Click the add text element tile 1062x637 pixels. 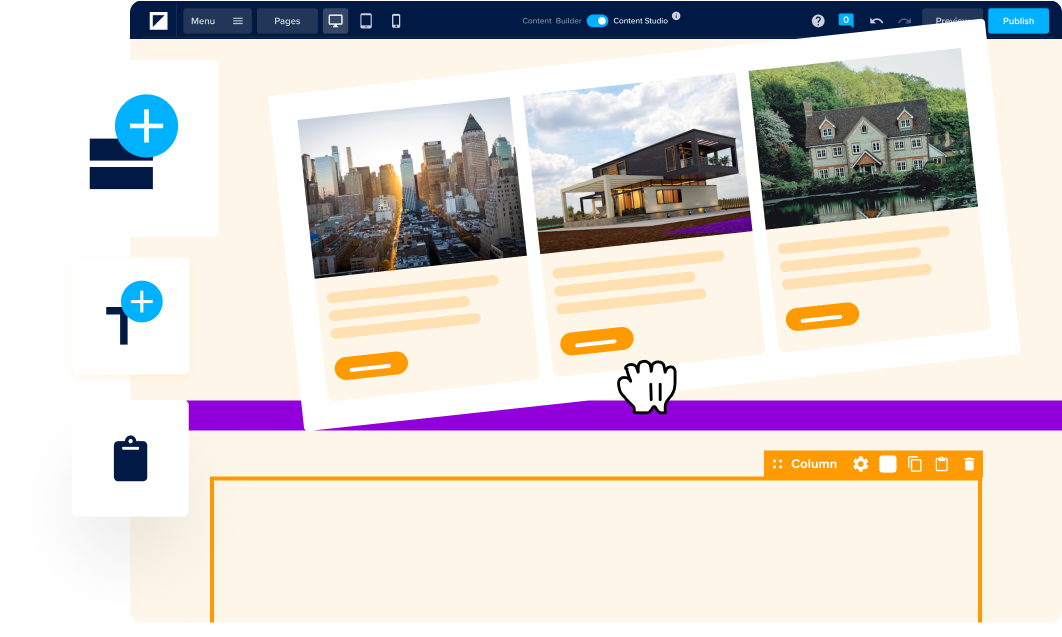coord(130,316)
